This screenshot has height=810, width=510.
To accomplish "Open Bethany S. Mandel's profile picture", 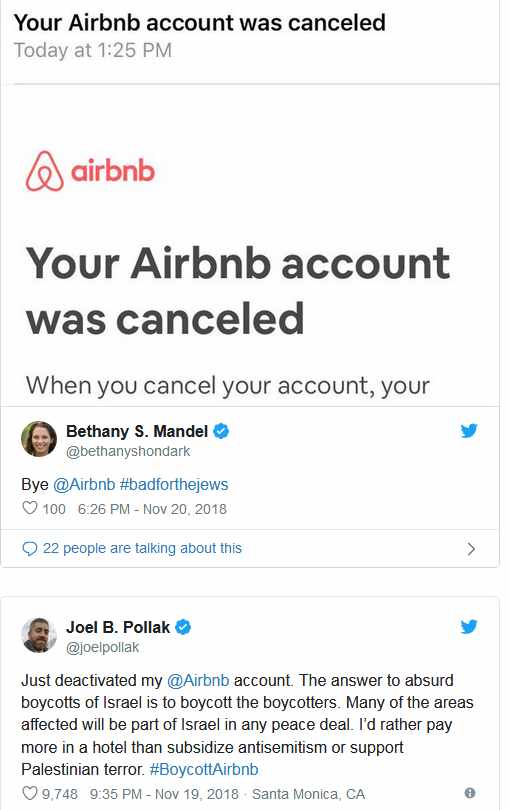I will [x=39, y=439].
